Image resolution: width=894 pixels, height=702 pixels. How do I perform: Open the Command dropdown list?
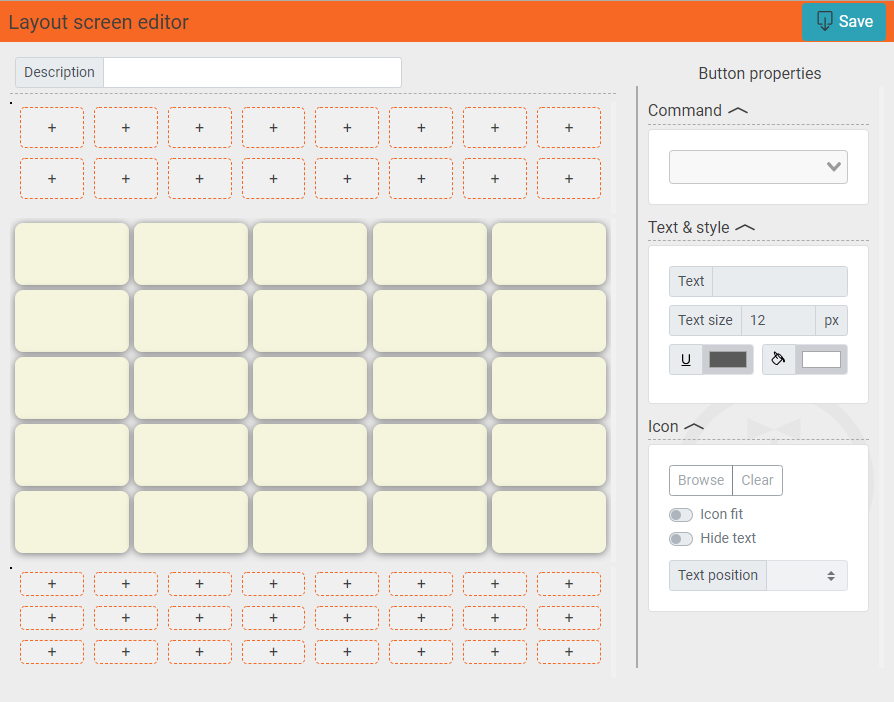758,167
